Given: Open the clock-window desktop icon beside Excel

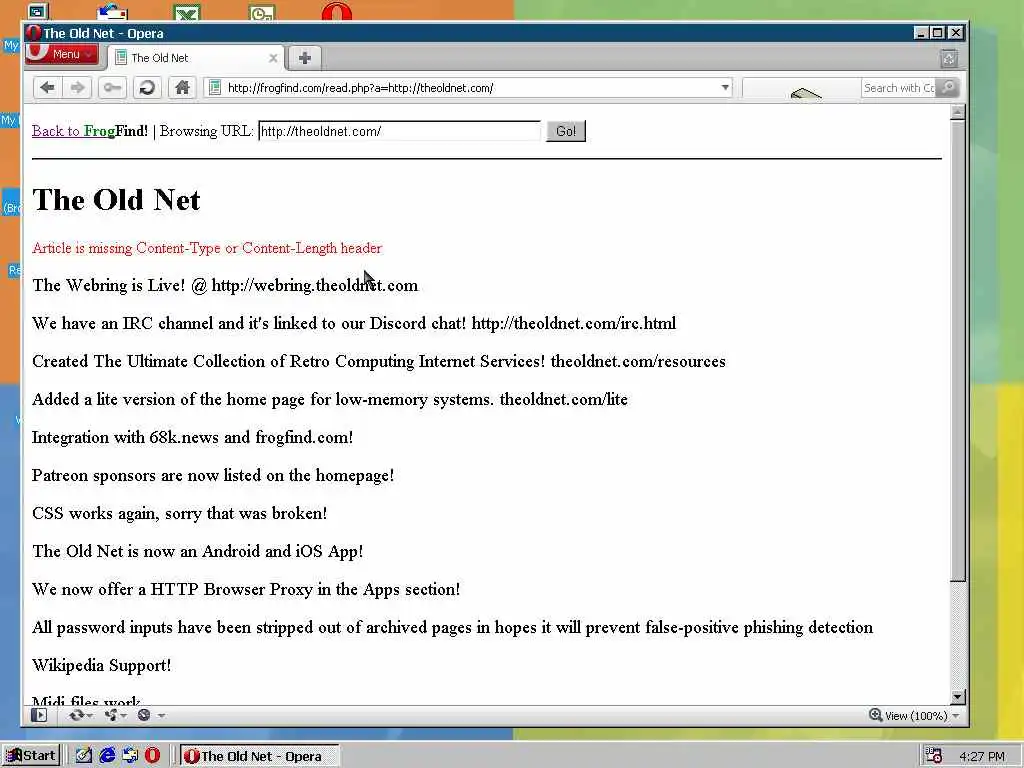Looking at the screenshot, I should (x=262, y=12).
